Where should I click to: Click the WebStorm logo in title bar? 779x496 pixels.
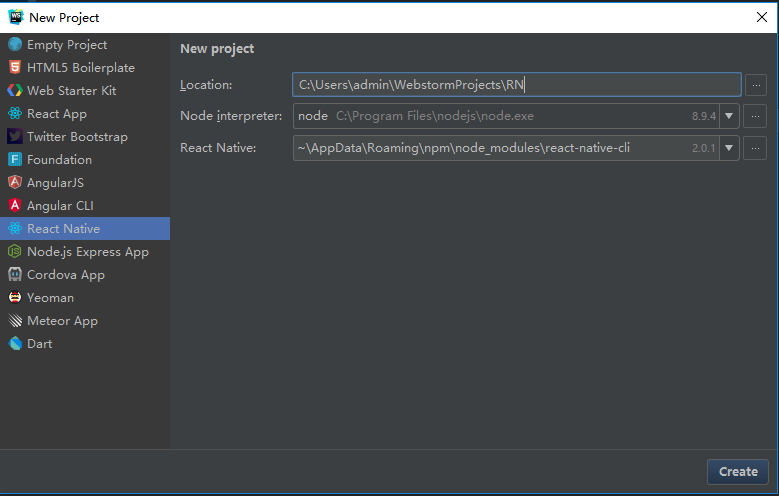click(15, 17)
